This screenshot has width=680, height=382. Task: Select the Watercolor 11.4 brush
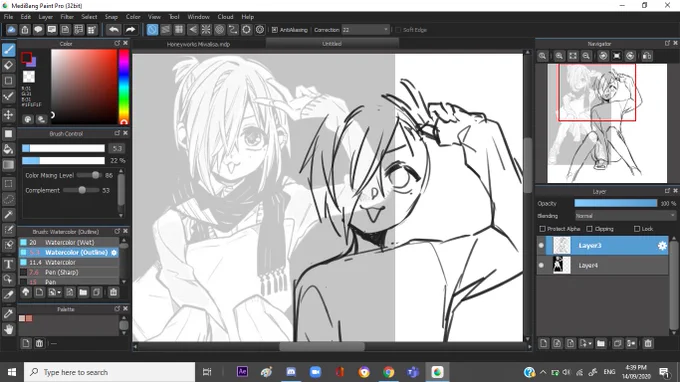pos(69,262)
